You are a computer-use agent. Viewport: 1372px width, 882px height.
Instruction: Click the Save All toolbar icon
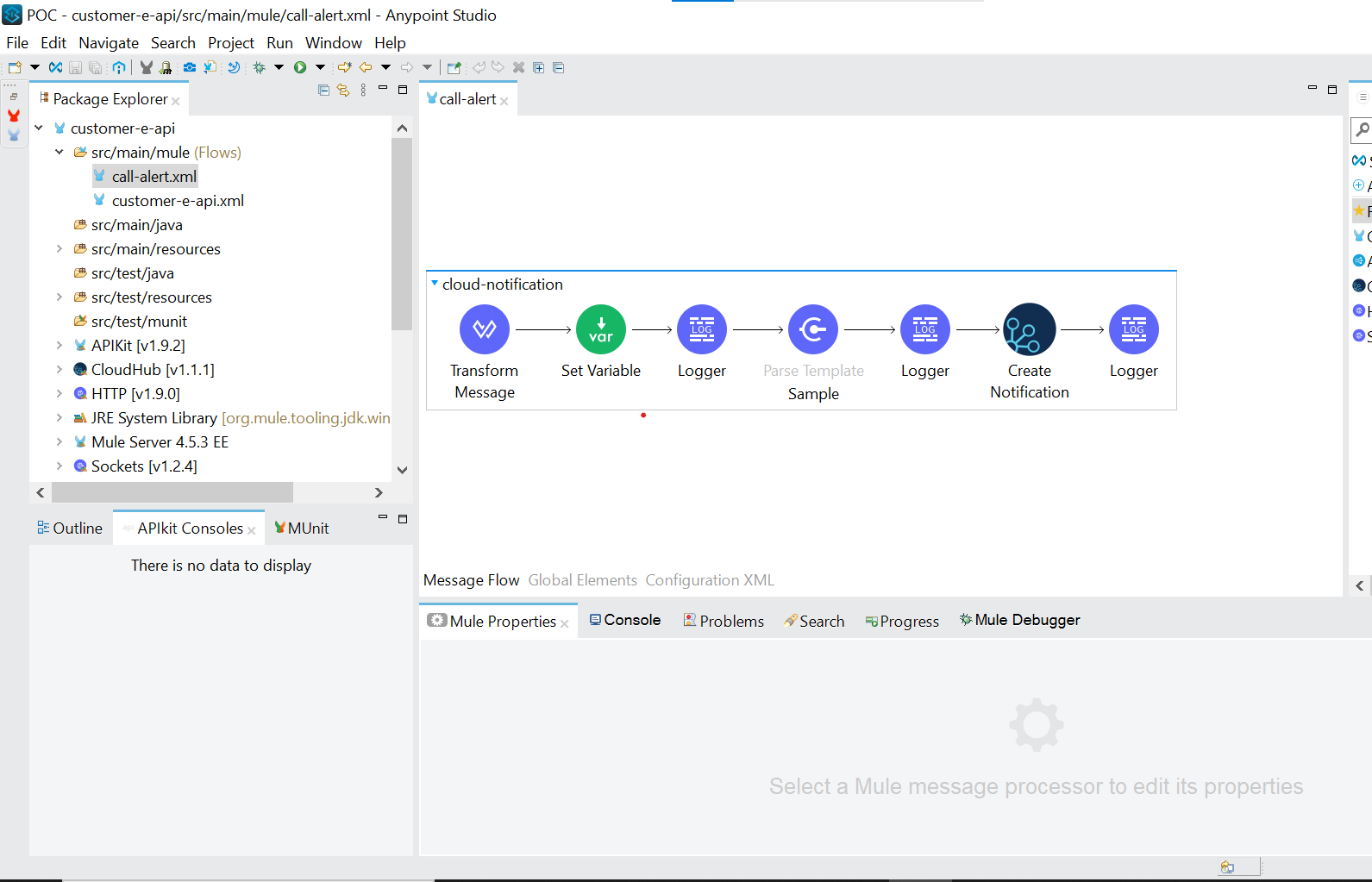click(x=96, y=67)
